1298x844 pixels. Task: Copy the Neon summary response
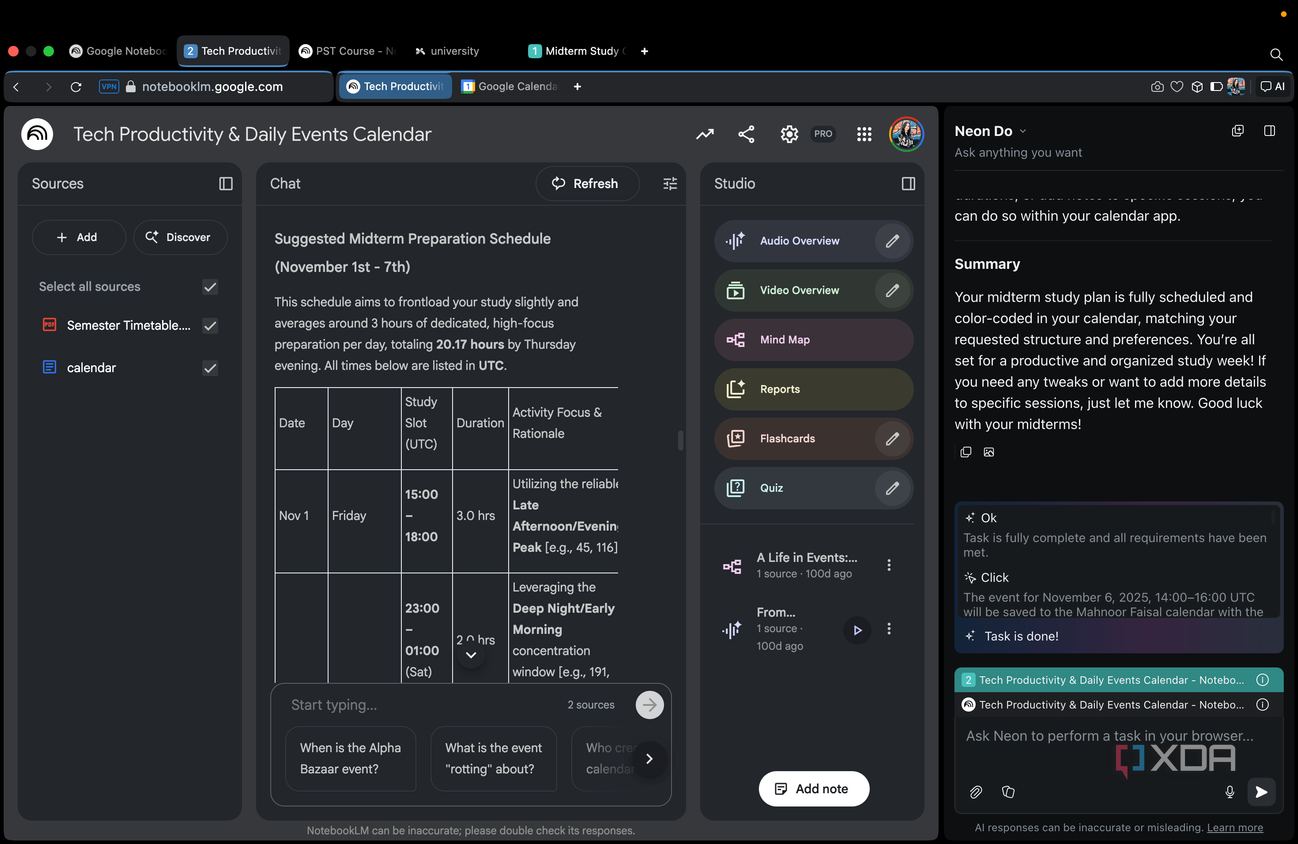point(966,452)
